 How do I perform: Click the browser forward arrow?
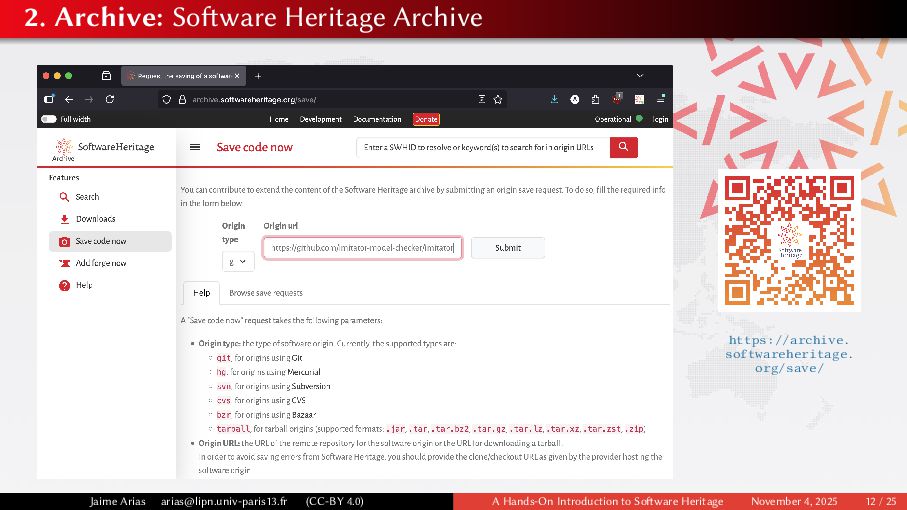(89, 99)
